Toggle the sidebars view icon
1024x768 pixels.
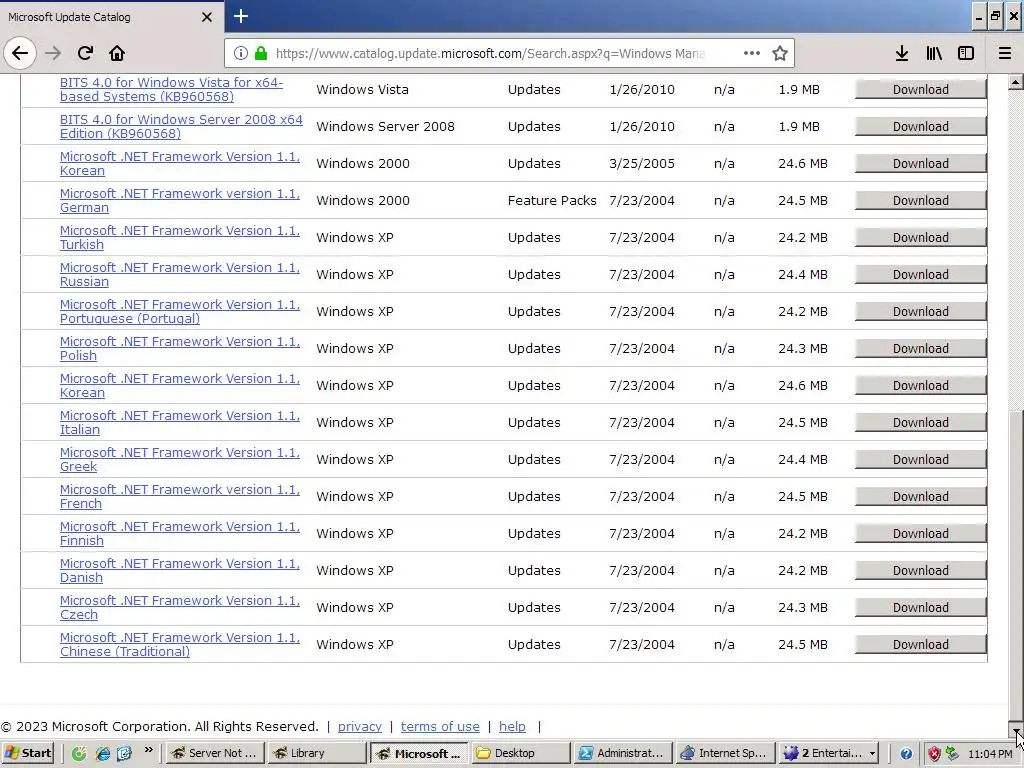tap(966, 53)
